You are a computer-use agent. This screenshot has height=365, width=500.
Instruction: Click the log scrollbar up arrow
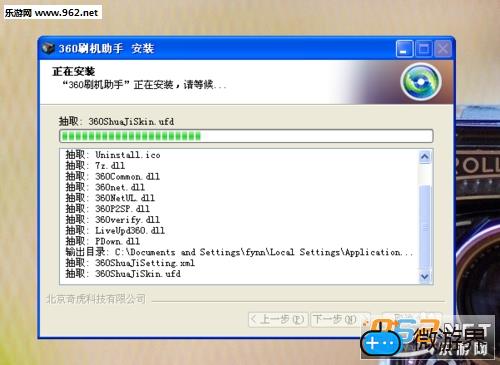425,157
